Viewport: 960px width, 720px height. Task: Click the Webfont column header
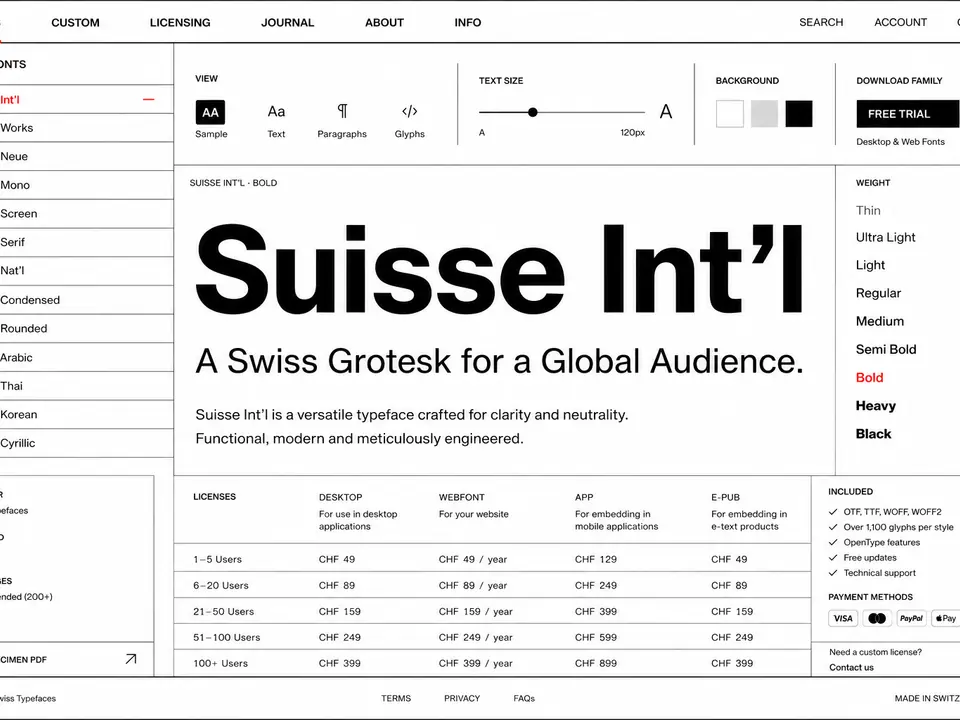pos(462,497)
